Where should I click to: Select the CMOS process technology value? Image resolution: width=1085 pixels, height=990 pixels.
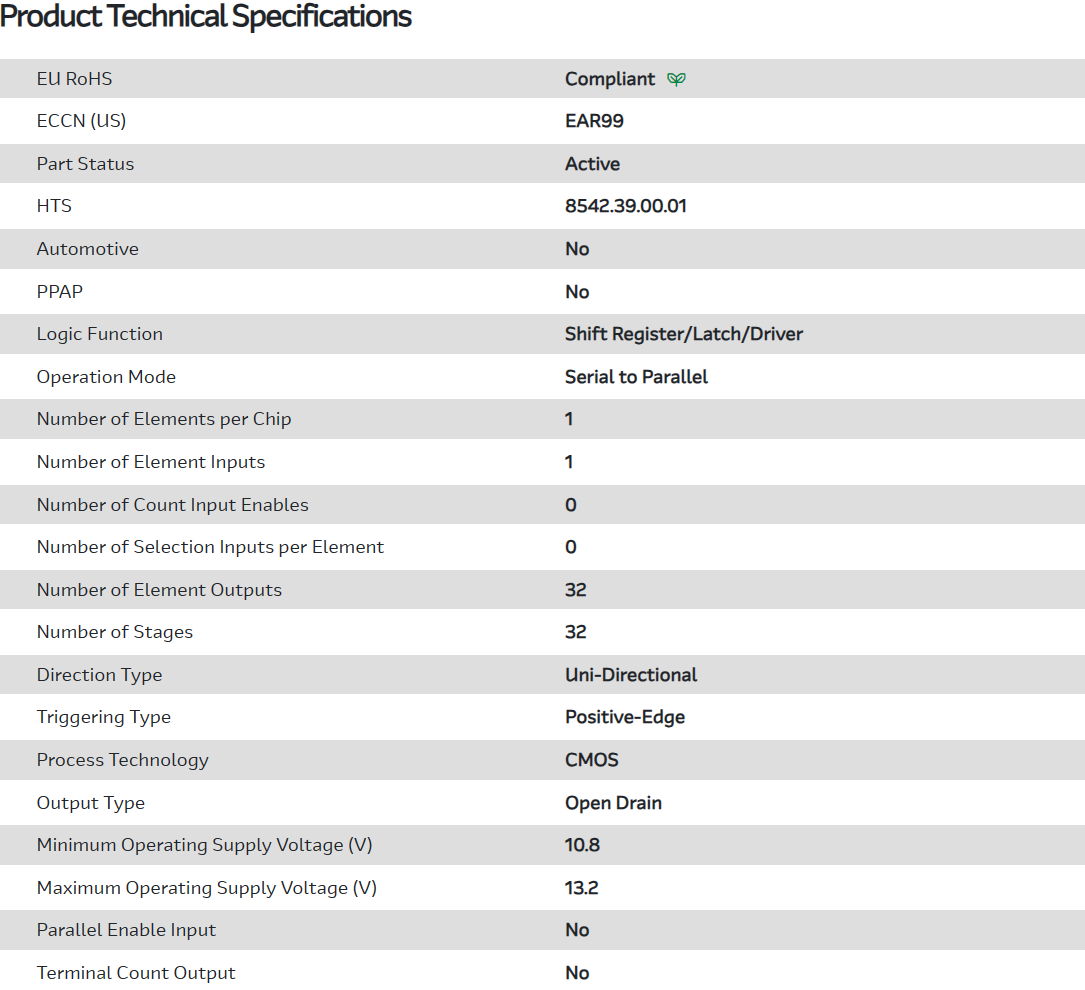[x=592, y=760]
